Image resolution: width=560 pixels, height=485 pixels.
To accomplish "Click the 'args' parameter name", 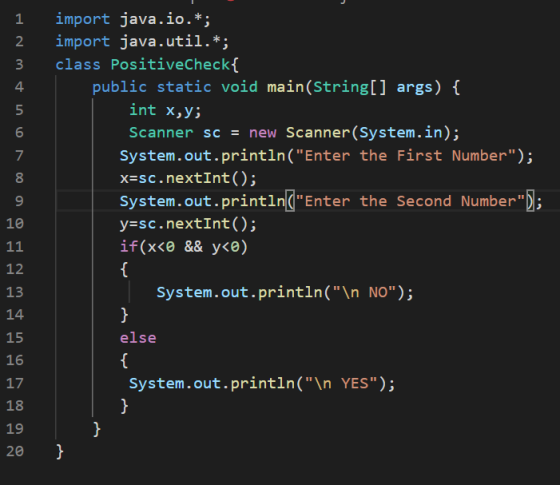I will [x=414, y=88].
